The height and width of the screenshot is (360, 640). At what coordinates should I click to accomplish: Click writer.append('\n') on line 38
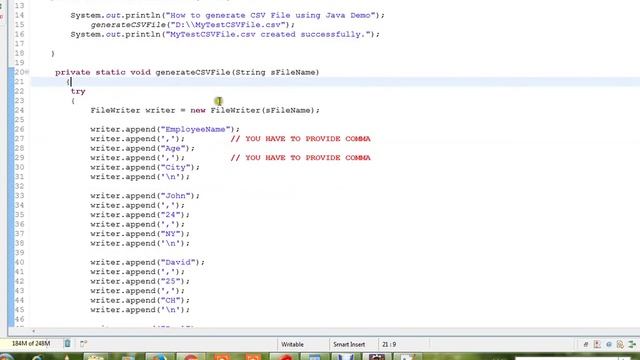point(140,244)
